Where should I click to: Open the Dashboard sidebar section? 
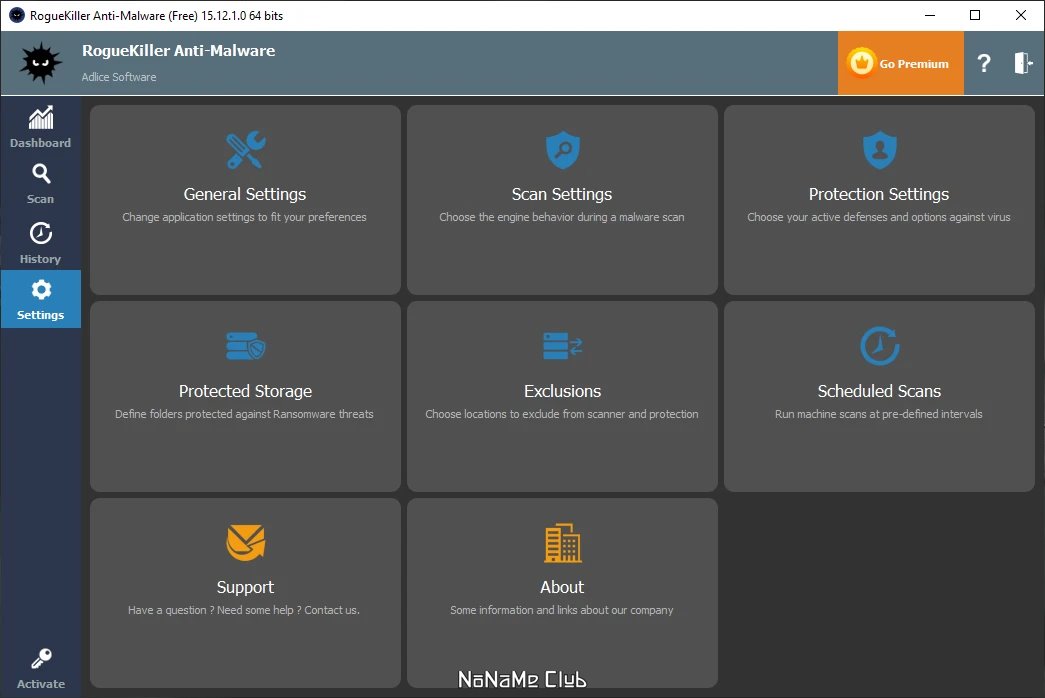pyautogui.click(x=40, y=127)
